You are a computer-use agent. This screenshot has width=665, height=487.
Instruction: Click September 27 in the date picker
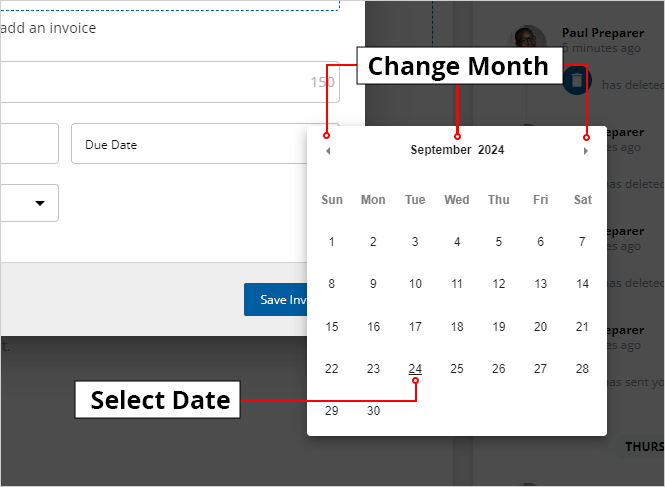click(540, 369)
